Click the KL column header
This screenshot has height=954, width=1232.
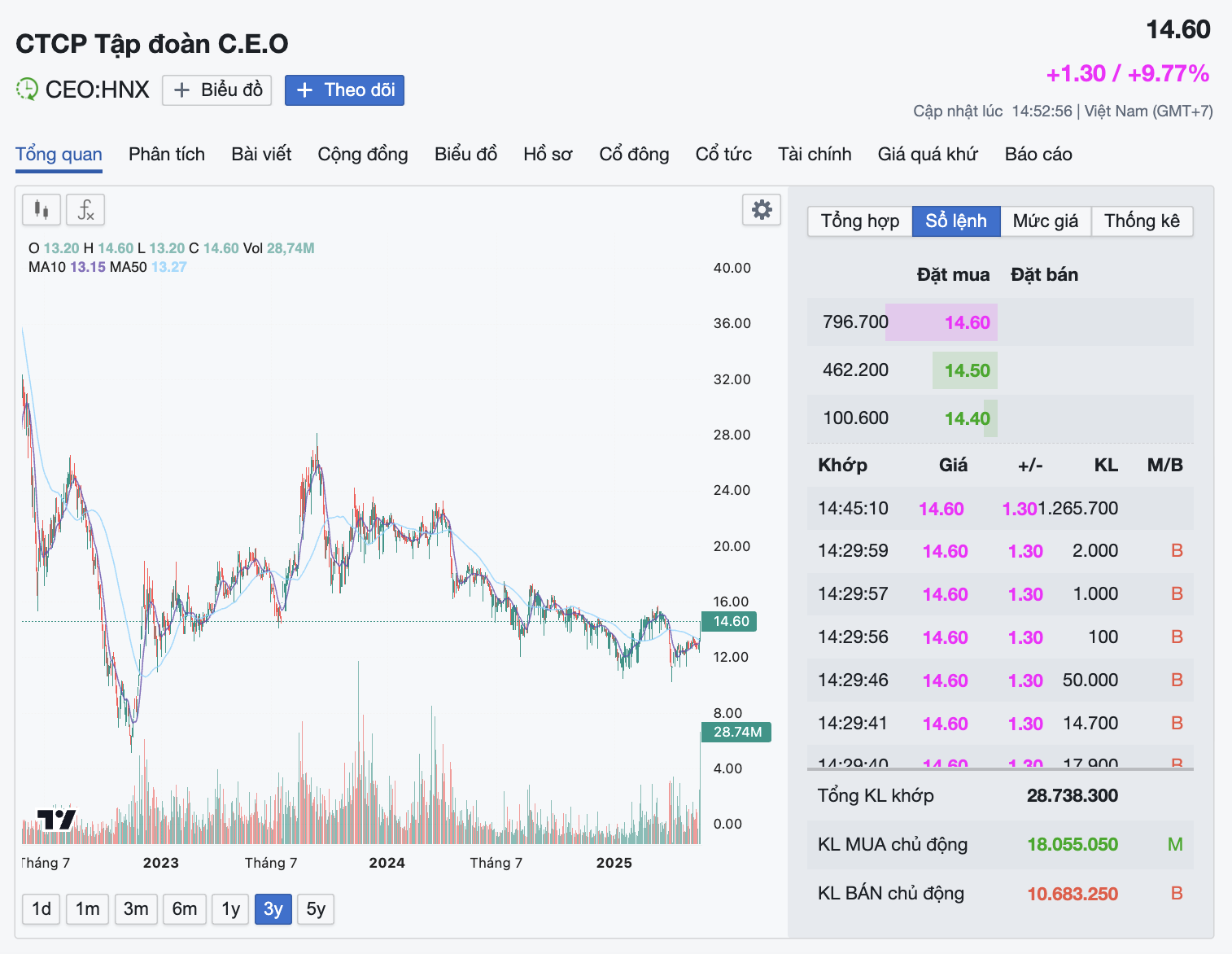(x=1106, y=465)
